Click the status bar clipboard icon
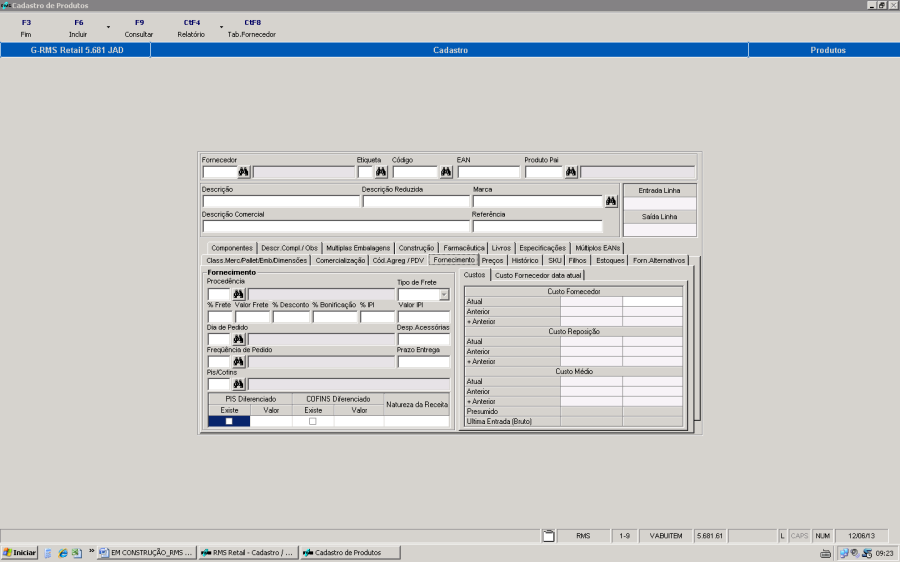Image resolution: width=900 pixels, height=562 pixels. (x=549, y=536)
